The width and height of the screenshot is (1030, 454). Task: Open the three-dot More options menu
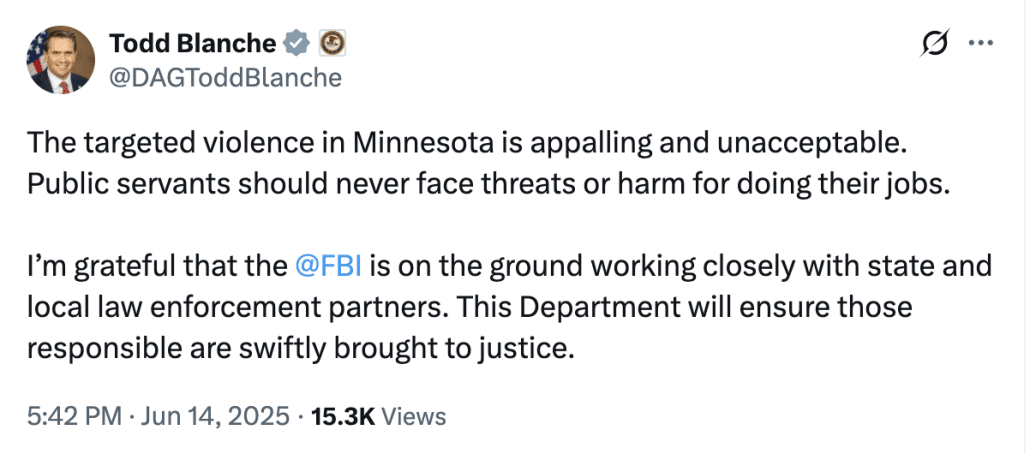coord(983,43)
